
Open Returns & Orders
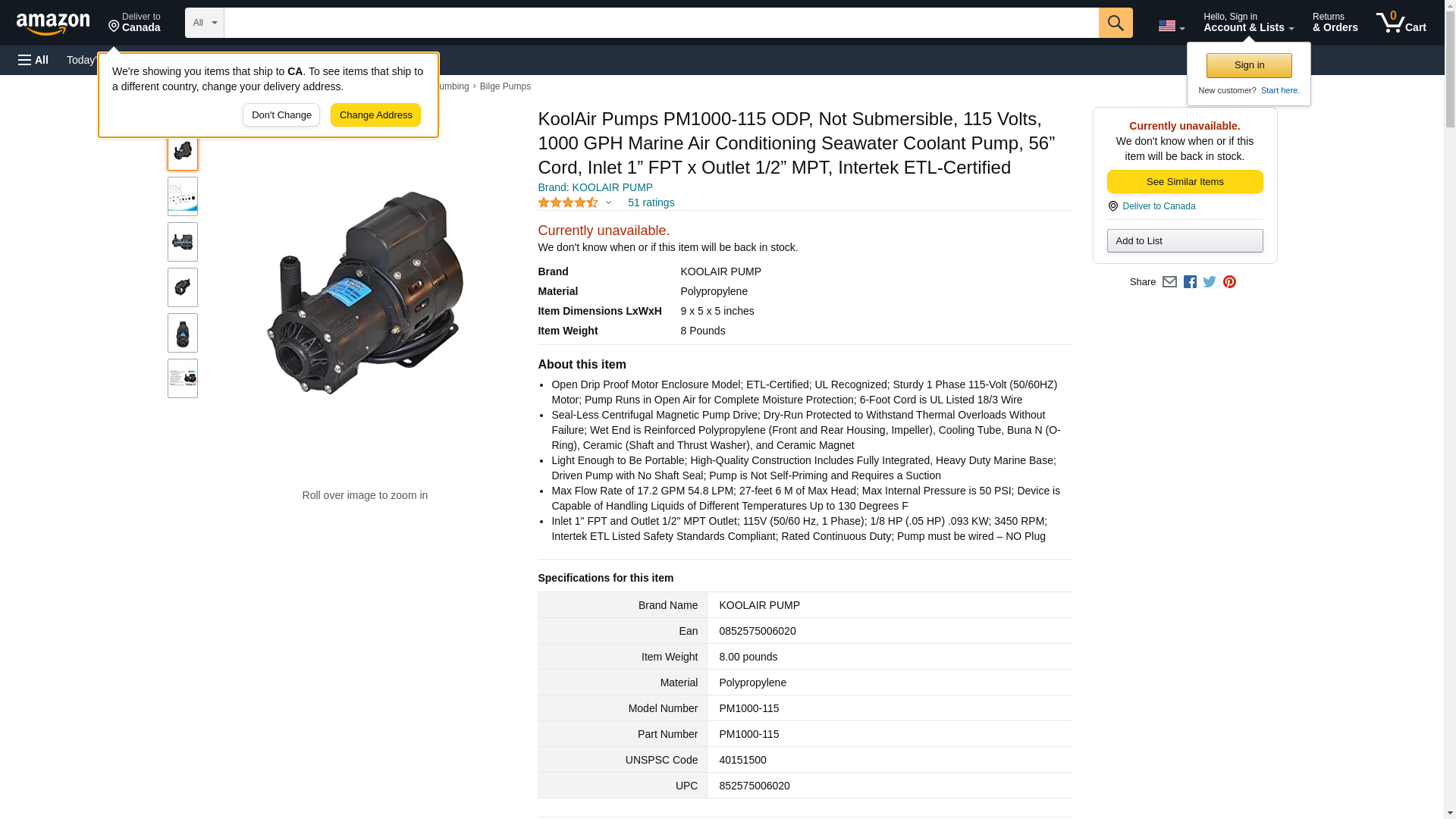1335,23
